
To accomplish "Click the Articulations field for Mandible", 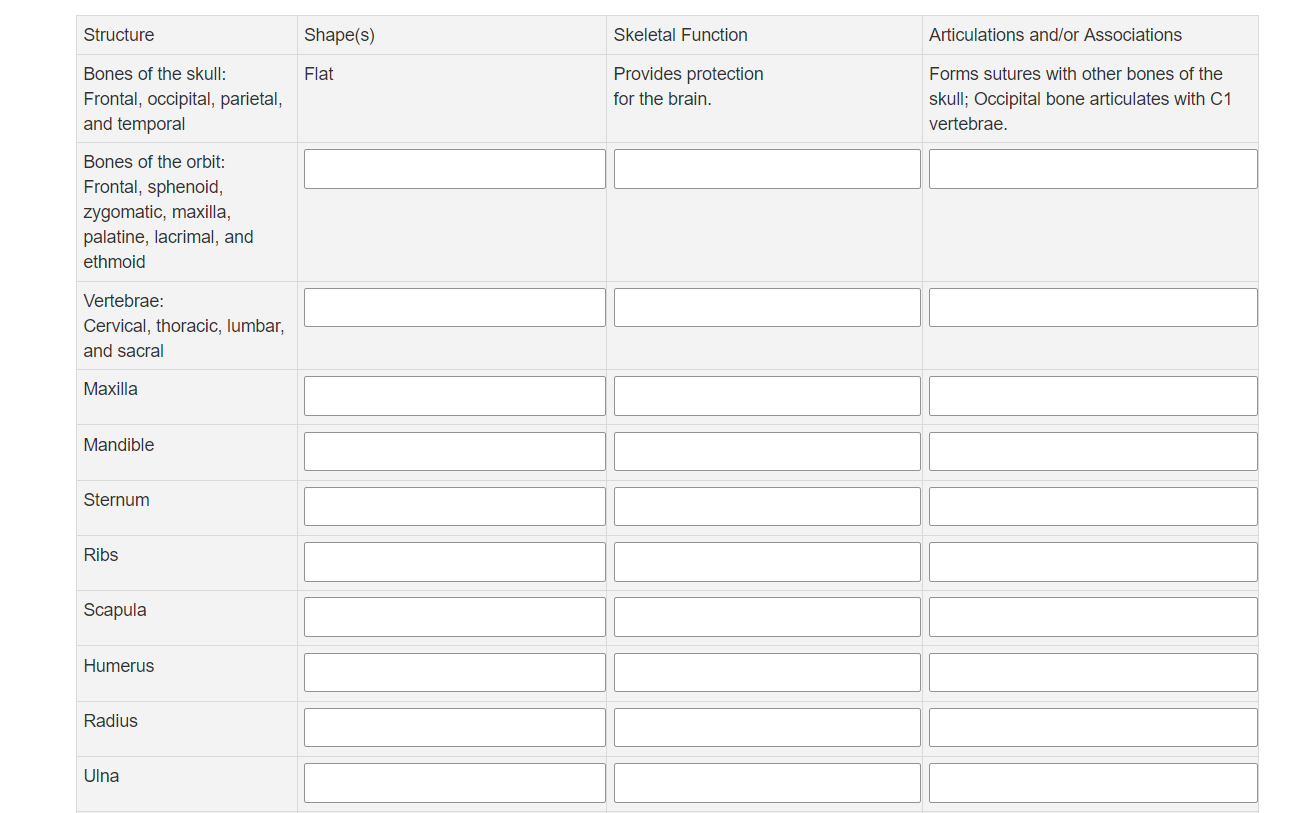I will tap(1093, 451).
